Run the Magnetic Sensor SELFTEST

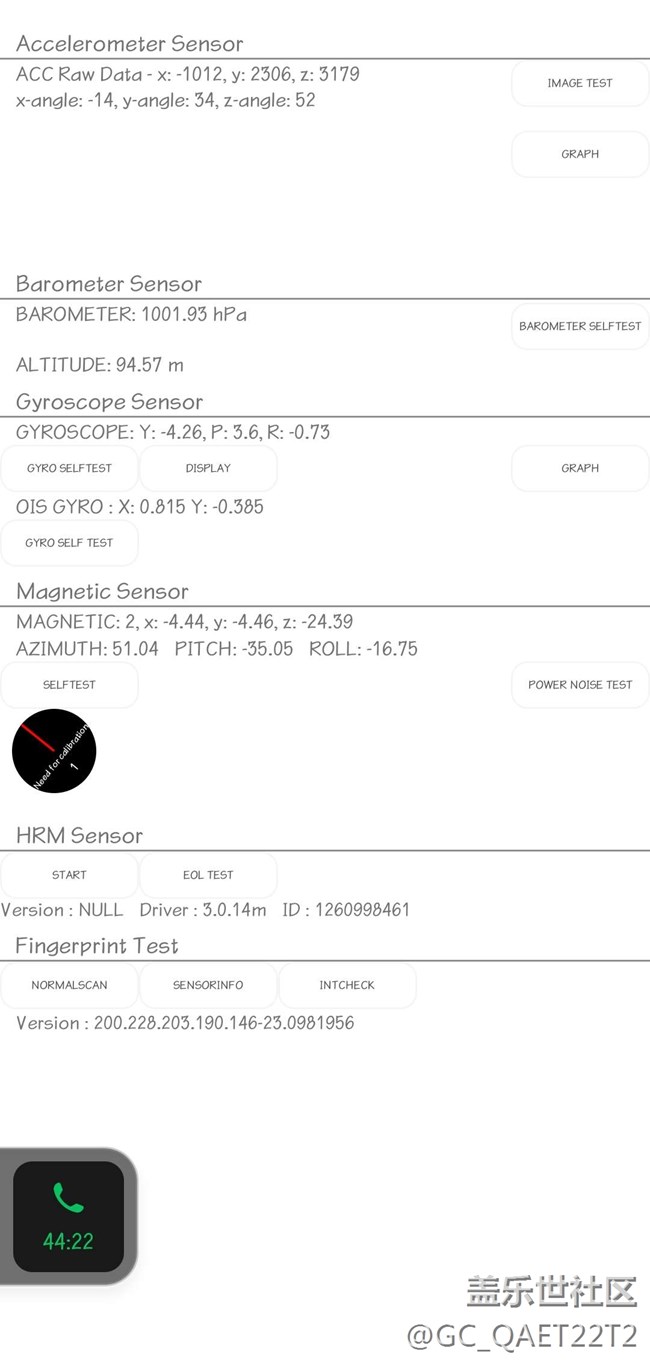coord(69,685)
